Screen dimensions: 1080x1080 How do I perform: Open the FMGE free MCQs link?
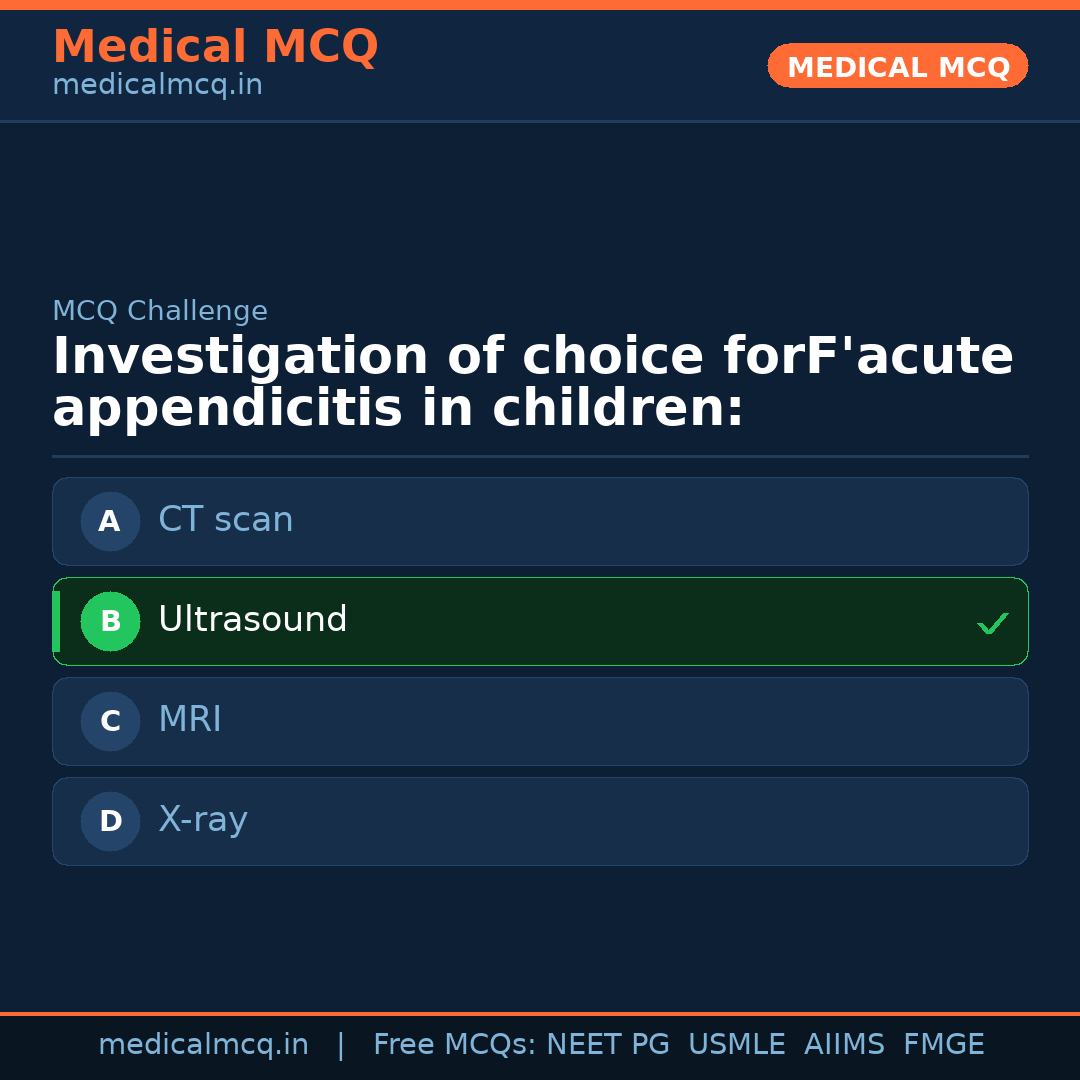tap(943, 1044)
